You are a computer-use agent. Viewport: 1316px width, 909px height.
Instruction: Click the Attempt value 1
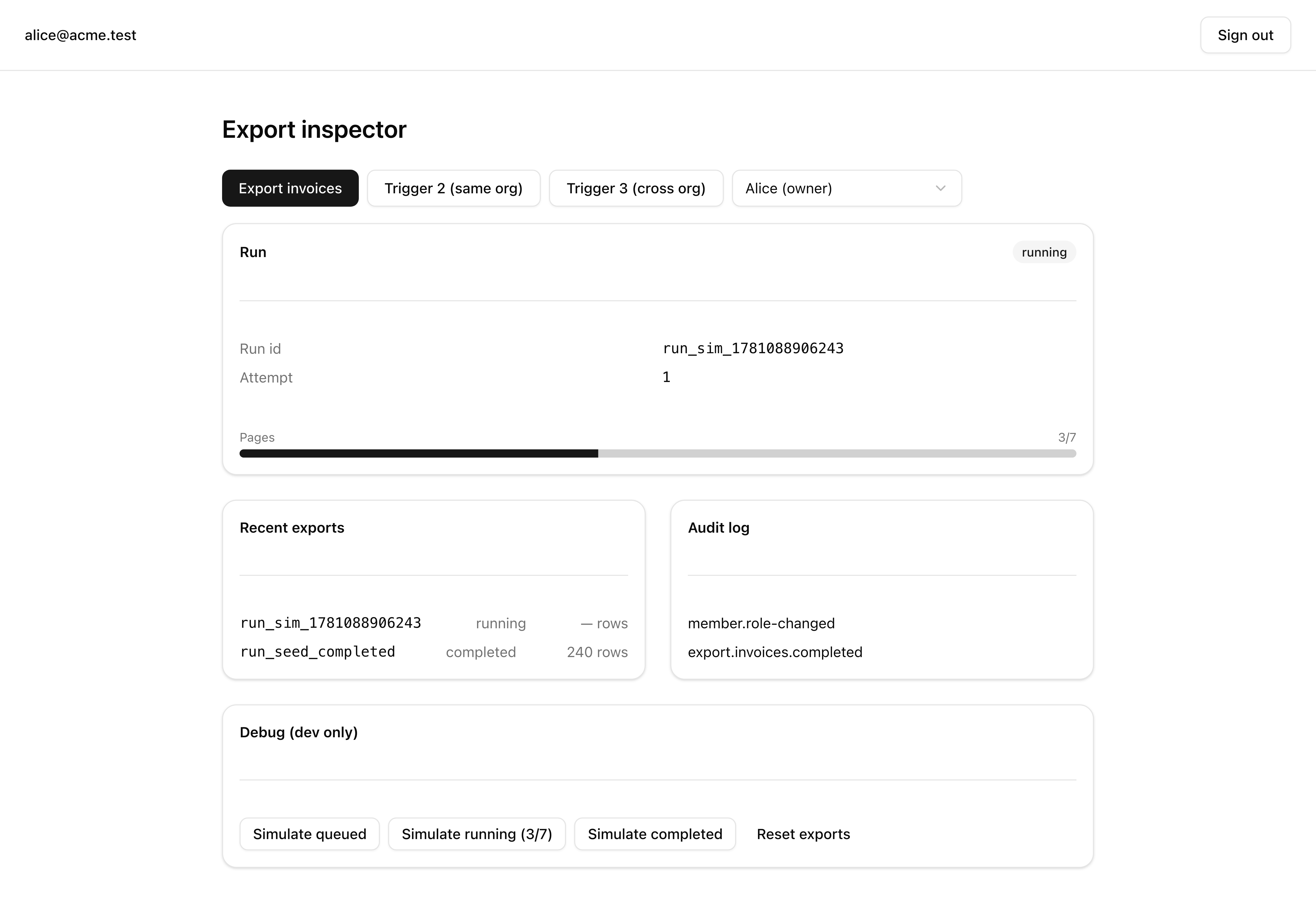666,377
